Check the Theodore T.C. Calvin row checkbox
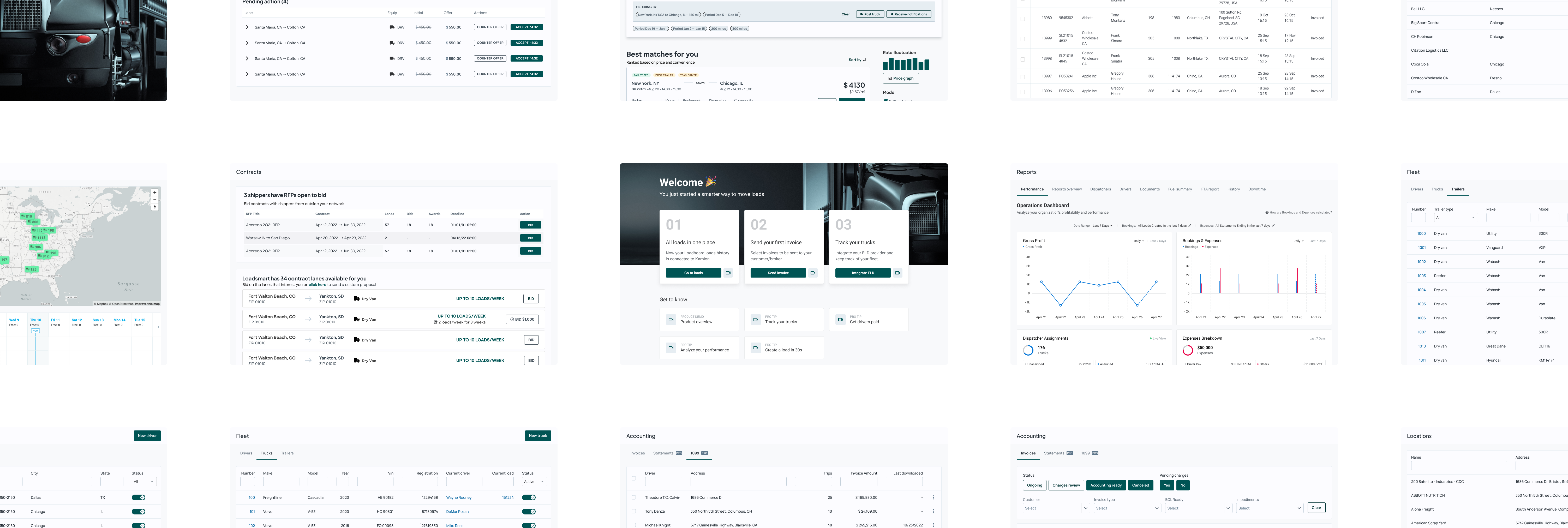 coord(634,497)
